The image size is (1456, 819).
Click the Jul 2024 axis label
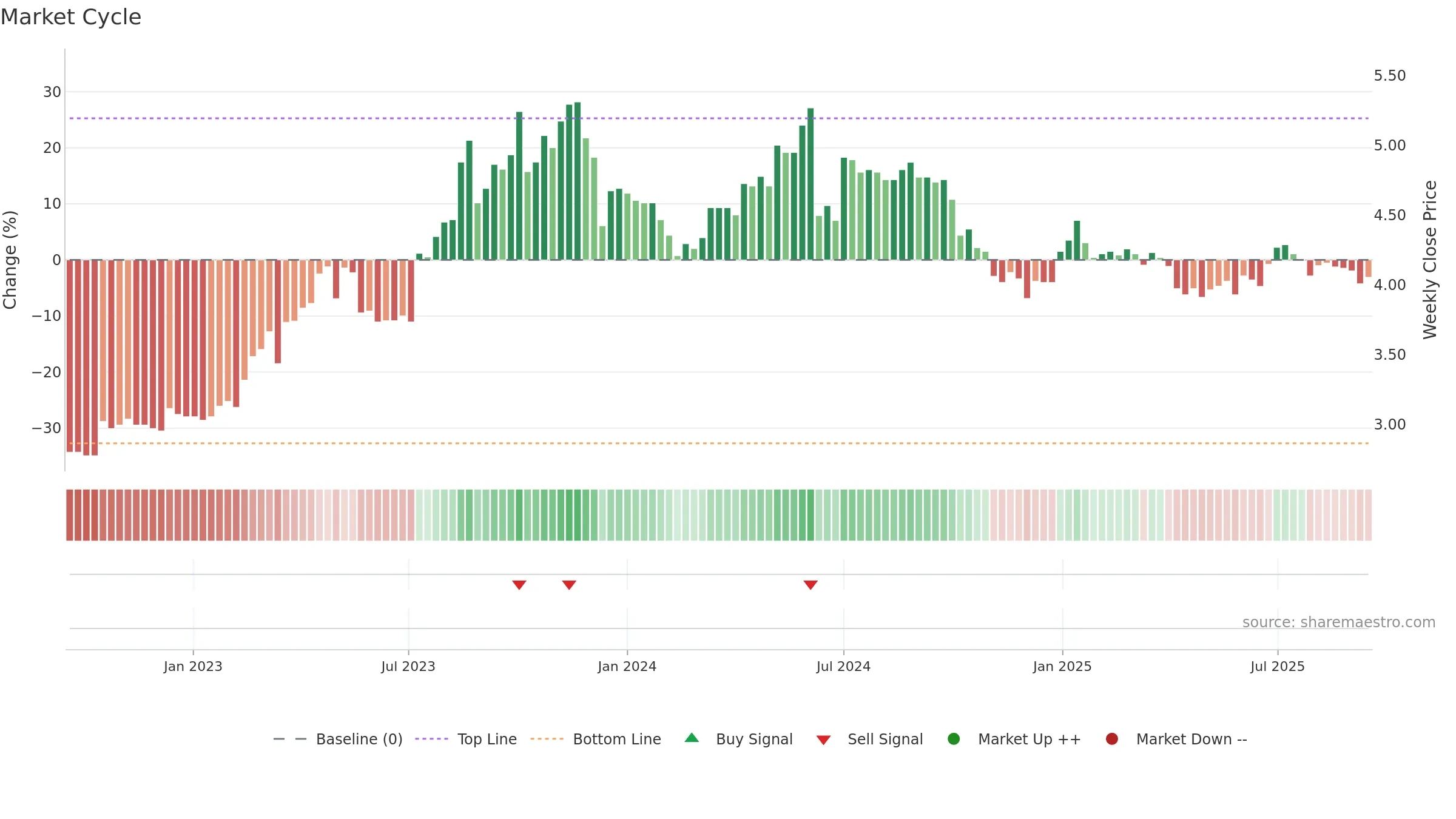pos(843,667)
